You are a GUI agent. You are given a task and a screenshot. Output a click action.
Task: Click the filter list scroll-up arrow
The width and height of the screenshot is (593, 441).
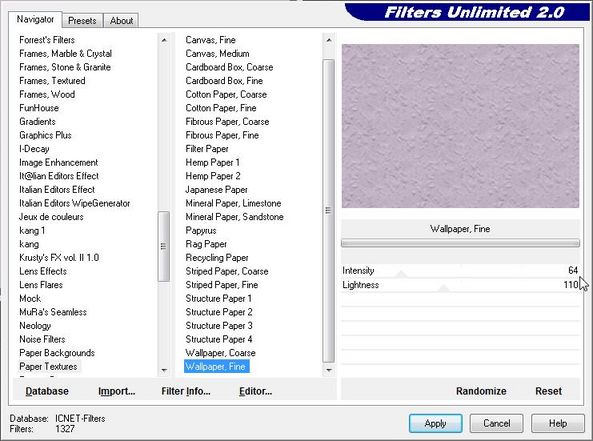329,40
